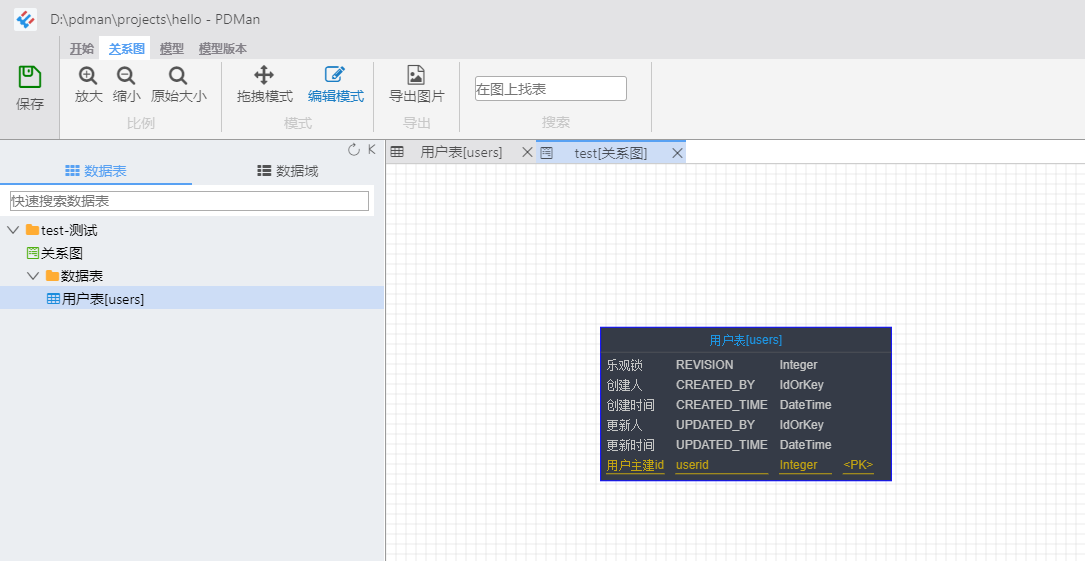Click the 用户主建id label in the entity
The height and width of the screenshot is (561, 1085).
(635, 465)
